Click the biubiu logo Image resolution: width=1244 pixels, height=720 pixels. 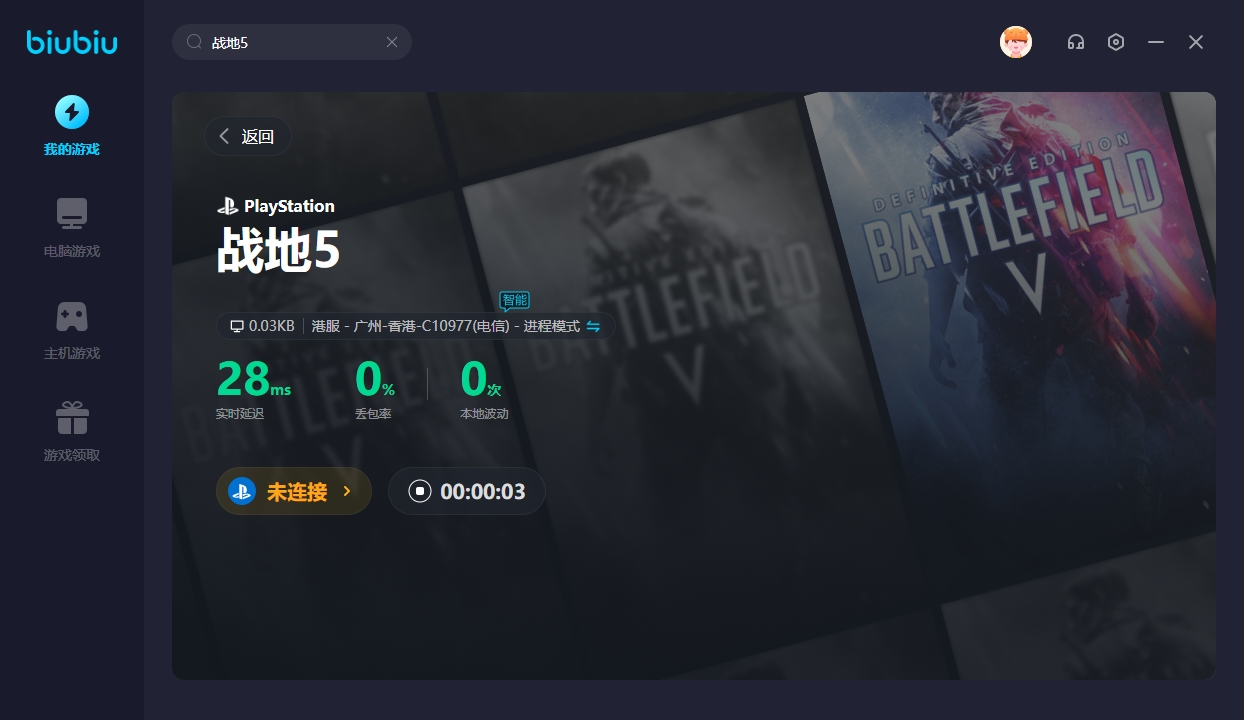72,42
